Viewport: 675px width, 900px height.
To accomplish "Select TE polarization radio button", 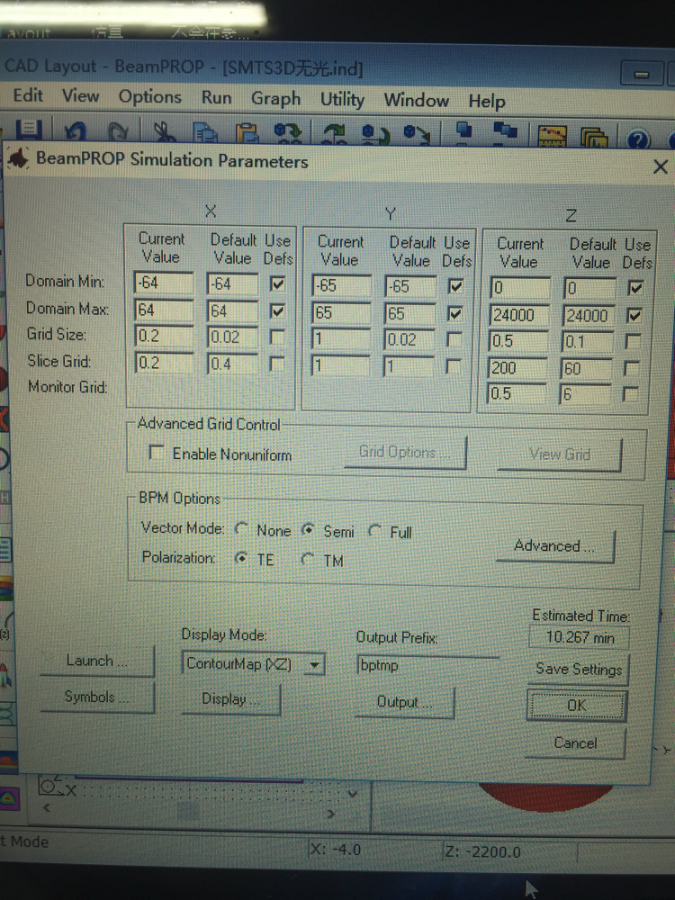I will click(x=241, y=557).
